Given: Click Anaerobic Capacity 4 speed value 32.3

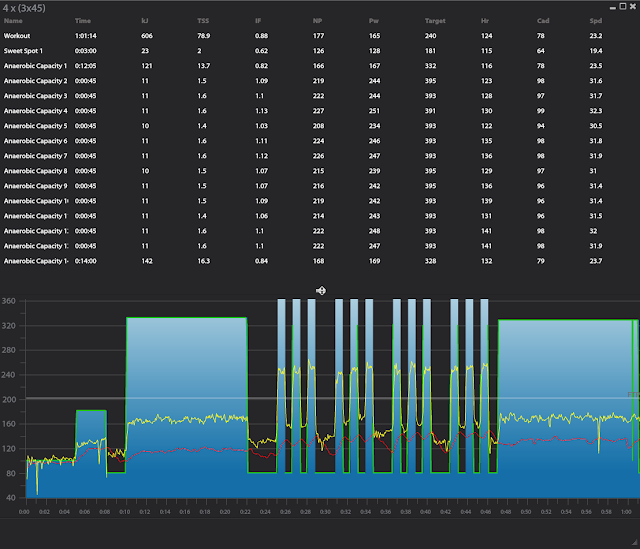Looking at the screenshot, I should coord(596,111).
